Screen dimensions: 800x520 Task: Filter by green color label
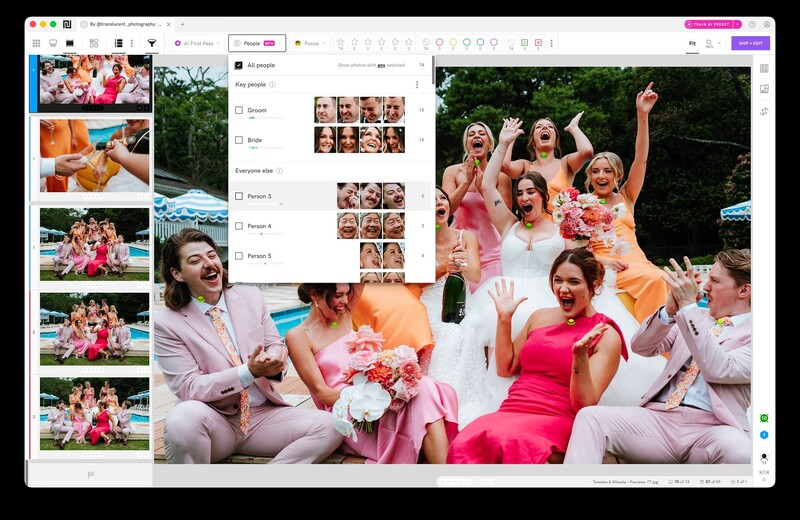pos(467,42)
